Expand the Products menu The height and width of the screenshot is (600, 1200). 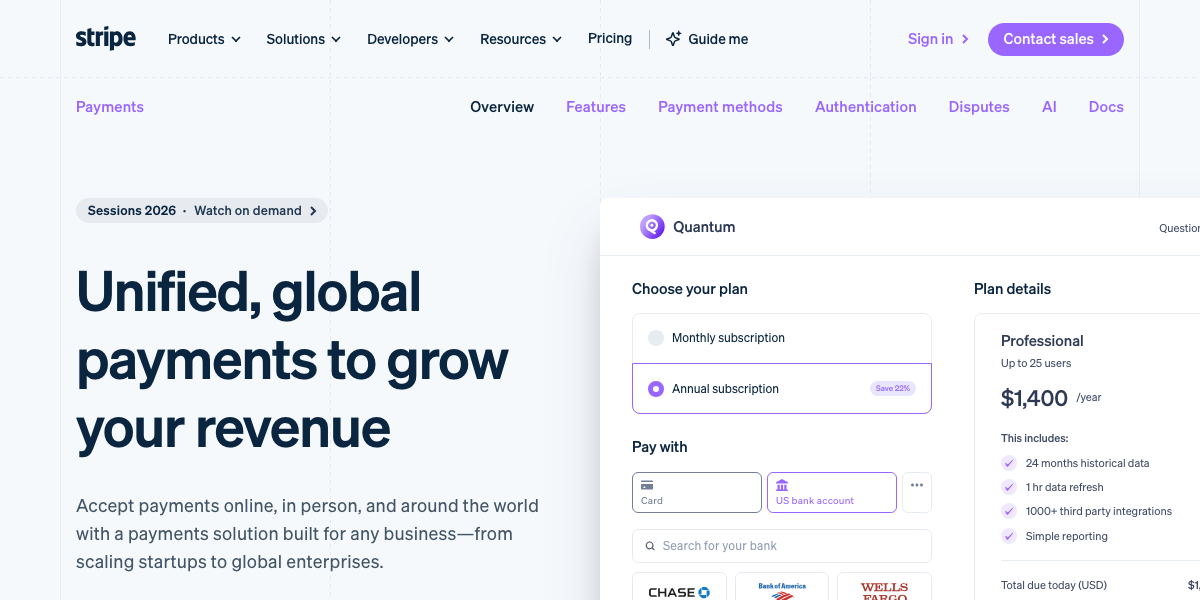coord(204,39)
